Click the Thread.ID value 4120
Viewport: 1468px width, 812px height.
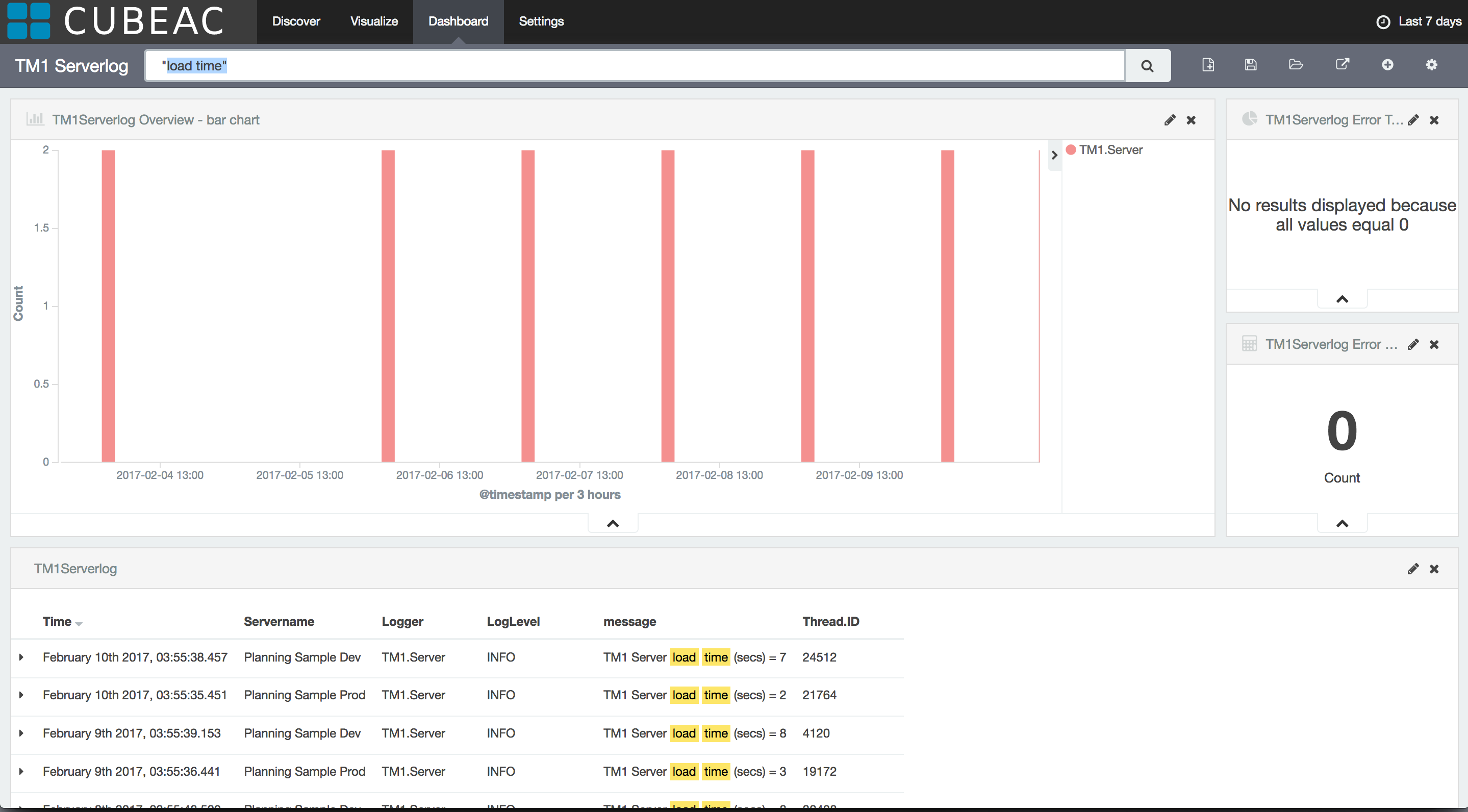[816, 733]
